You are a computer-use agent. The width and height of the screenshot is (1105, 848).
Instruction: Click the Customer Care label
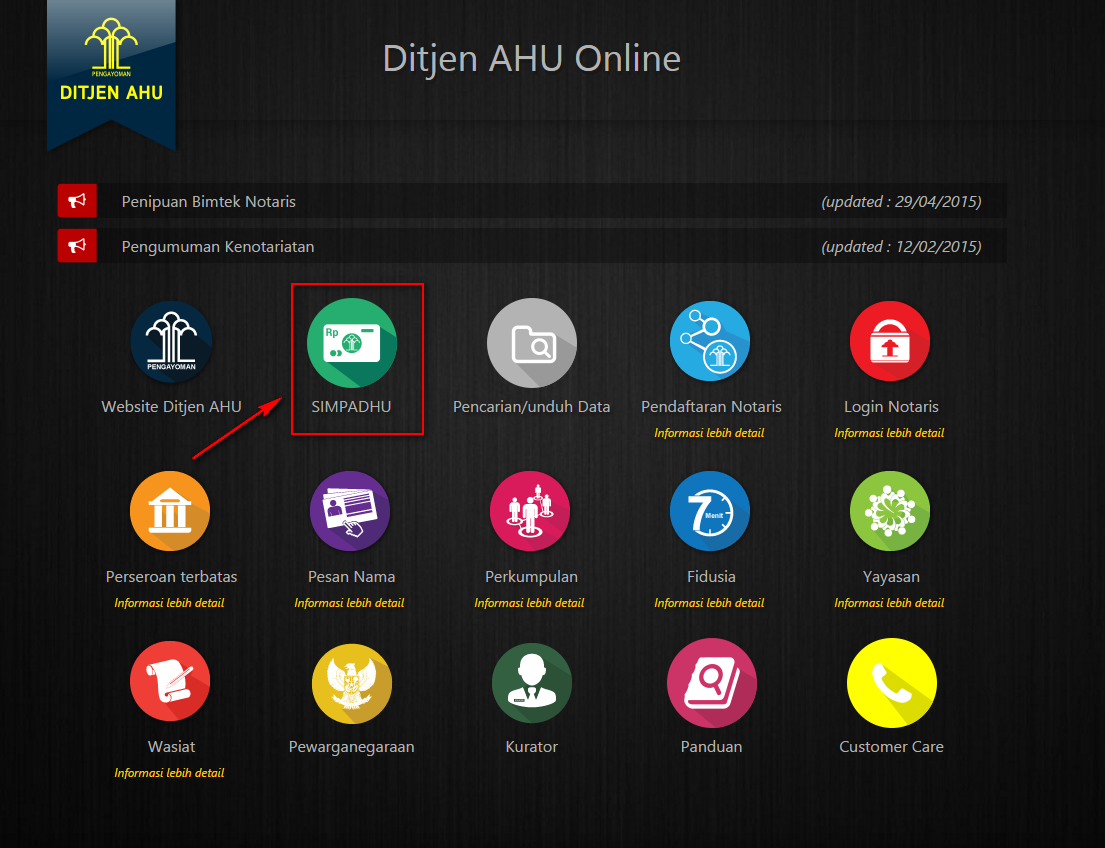coord(891,746)
